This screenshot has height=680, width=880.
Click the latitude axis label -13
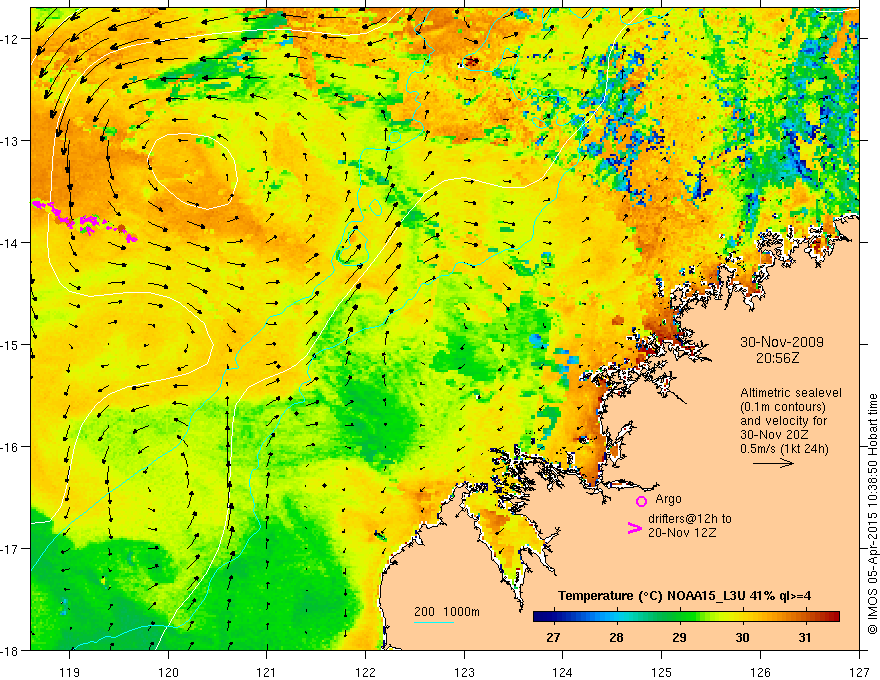11,140
